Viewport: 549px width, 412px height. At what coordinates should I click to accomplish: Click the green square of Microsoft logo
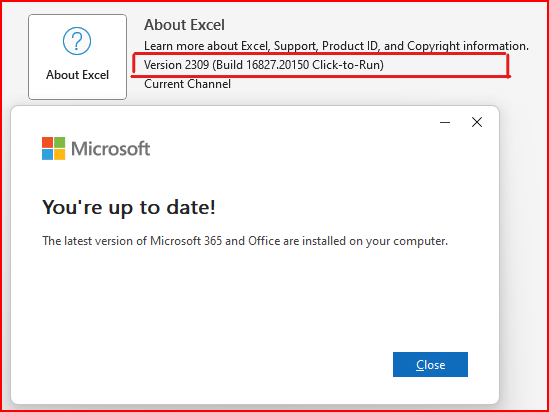click(x=60, y=142)
